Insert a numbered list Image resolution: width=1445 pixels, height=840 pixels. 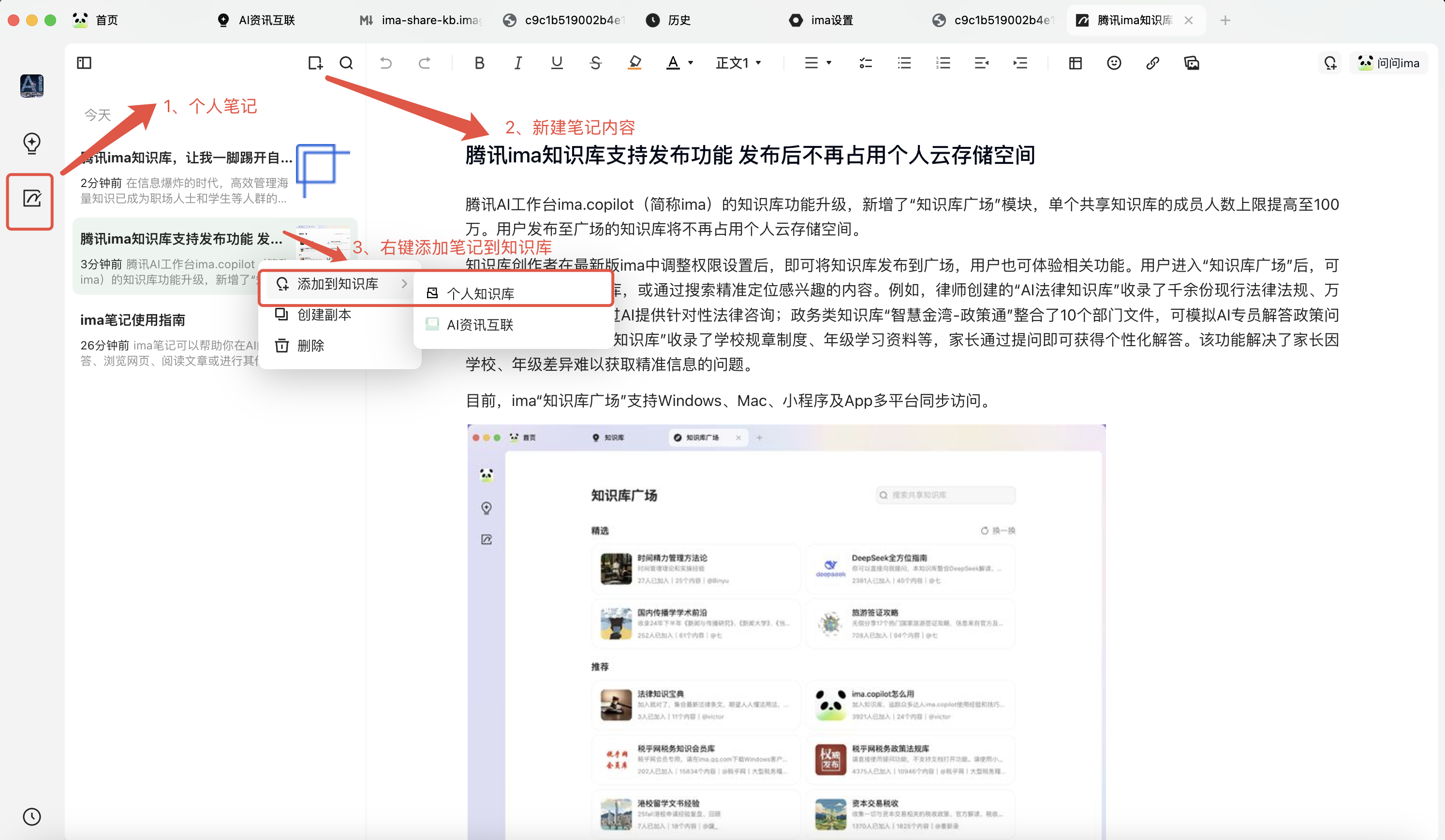click(943, 63)
